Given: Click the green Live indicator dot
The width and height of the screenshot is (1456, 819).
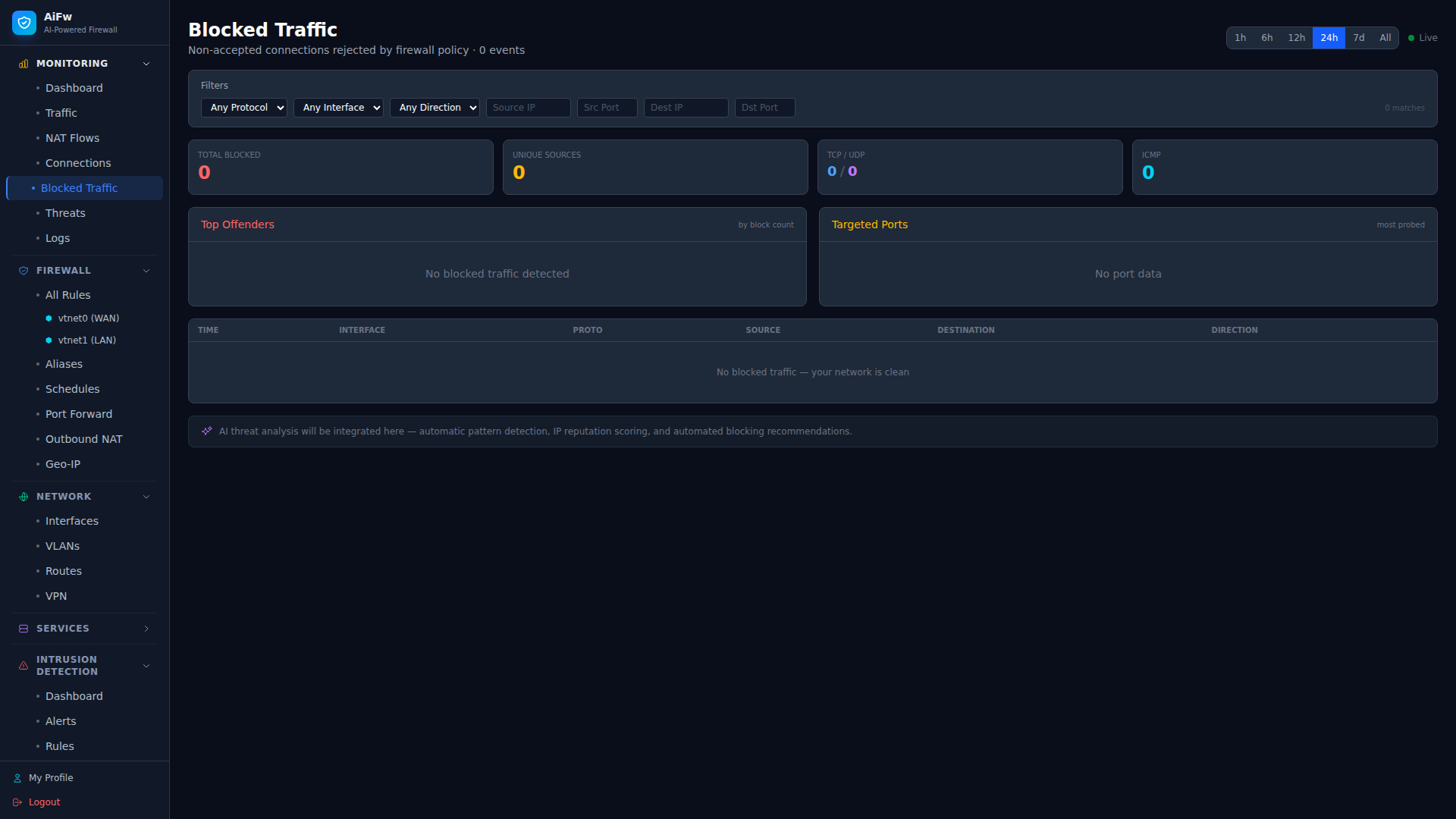Looking at the screenshot, I should click(1411, 38).
